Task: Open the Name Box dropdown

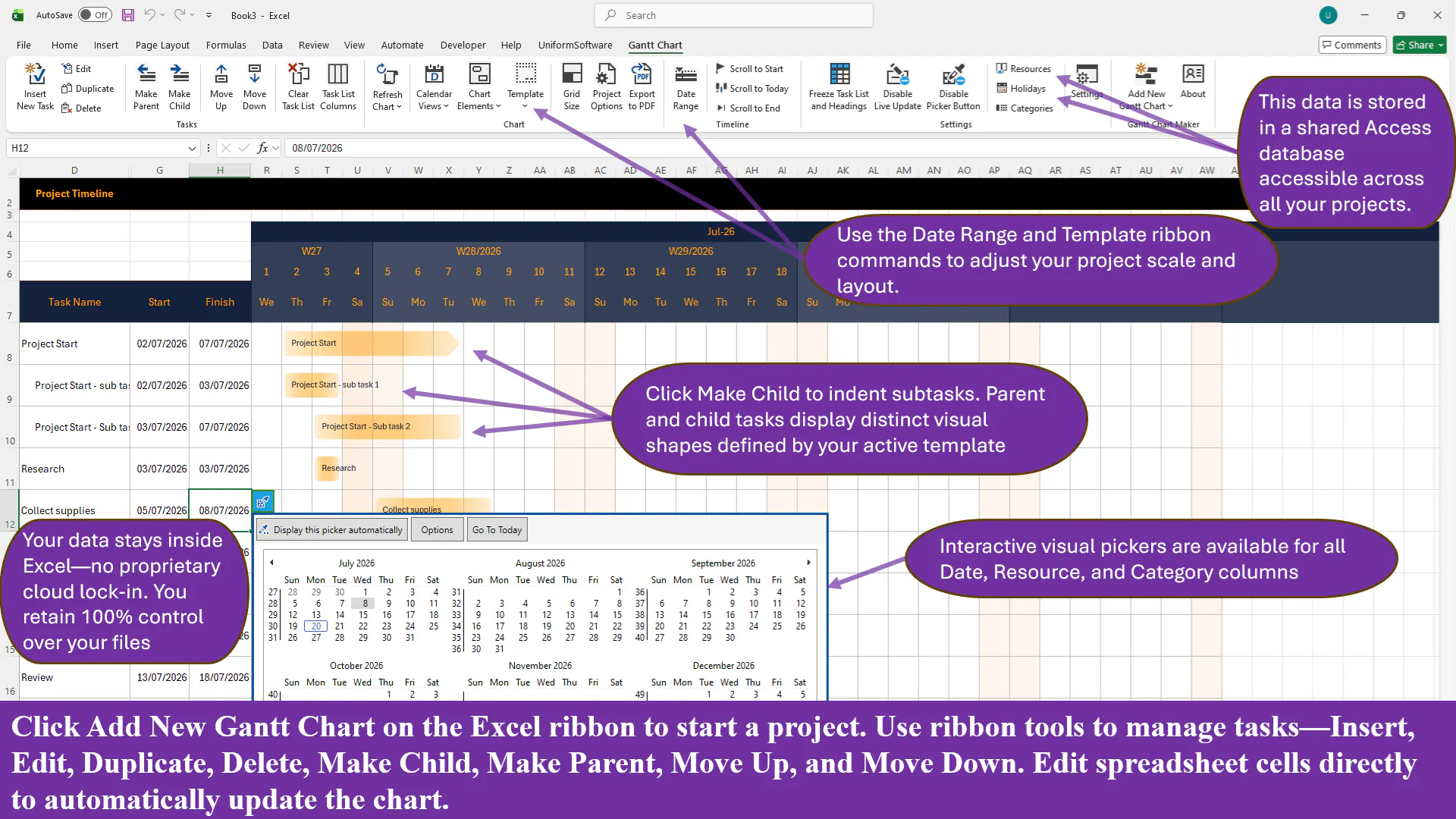Action: pyautogui.click(x=192, y=148)
